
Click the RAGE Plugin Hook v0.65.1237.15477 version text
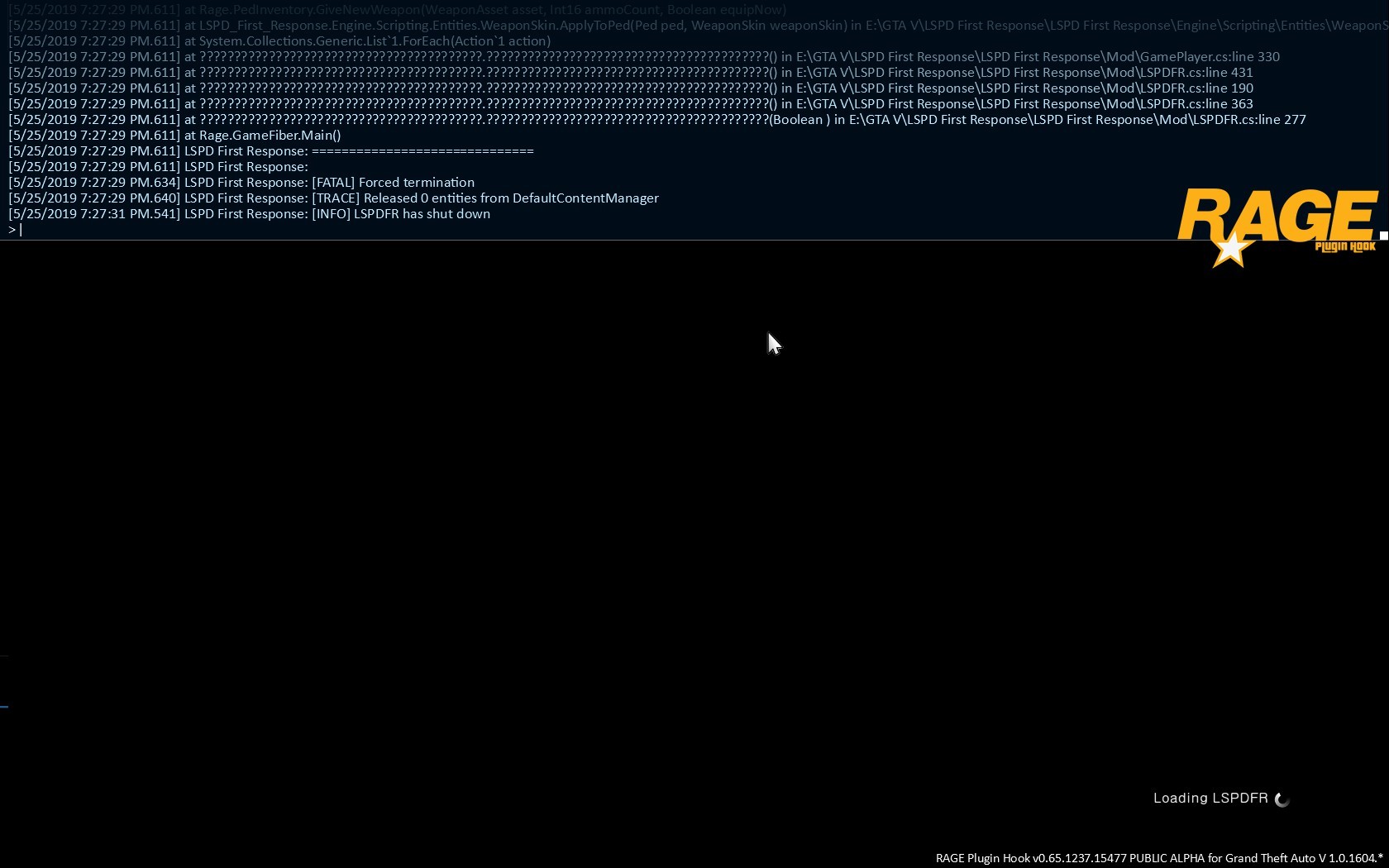click(x=1159, y=858)
